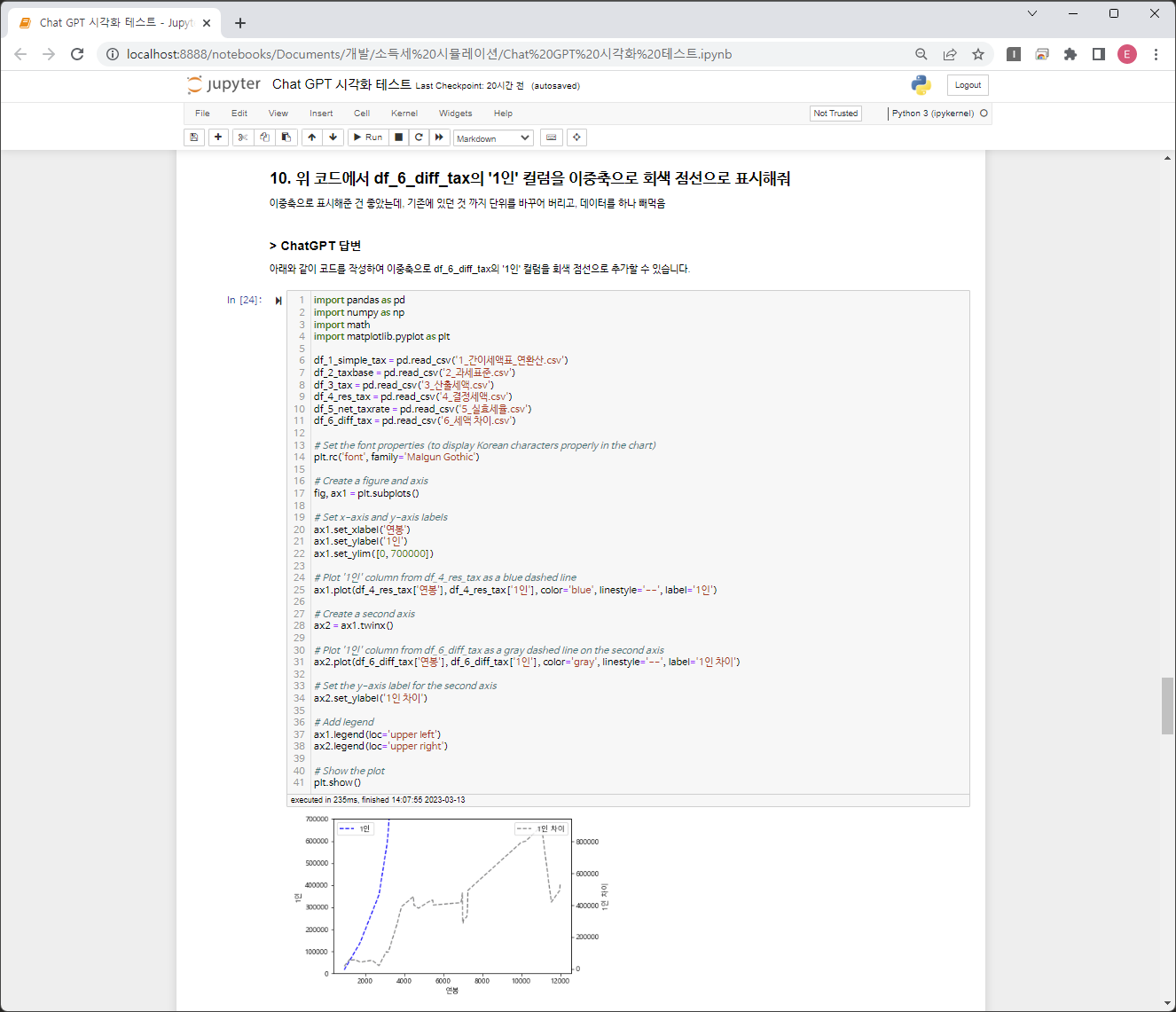Image resolution: width=1176 pixels, height=1012 pixels.
Task: Click the address bar URL
Action: point(429,54)
